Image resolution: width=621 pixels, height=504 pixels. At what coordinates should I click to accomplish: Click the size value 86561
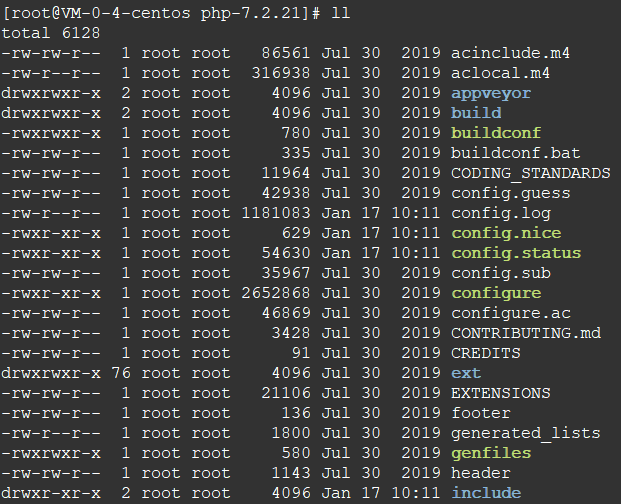[286, 53]
